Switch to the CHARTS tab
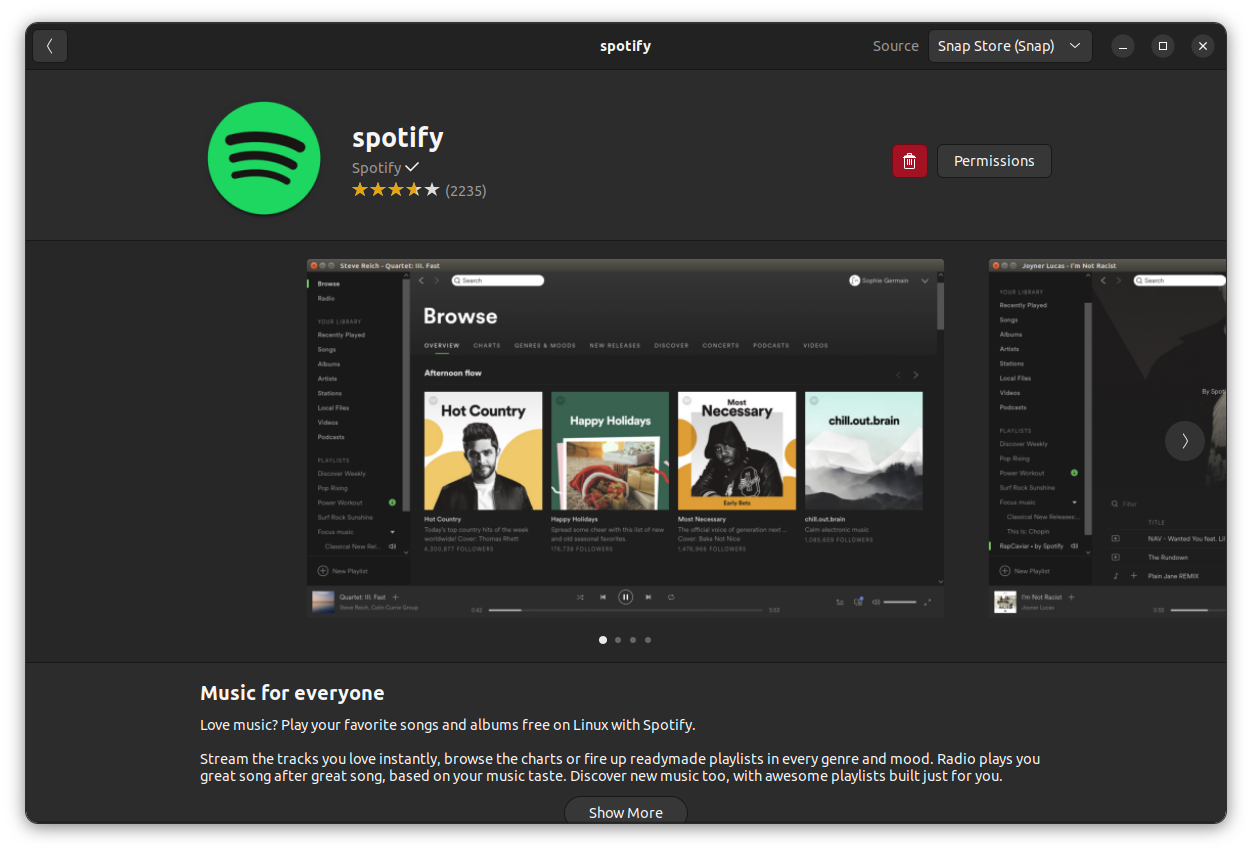1252x852 pixels. tap(487, 345)
